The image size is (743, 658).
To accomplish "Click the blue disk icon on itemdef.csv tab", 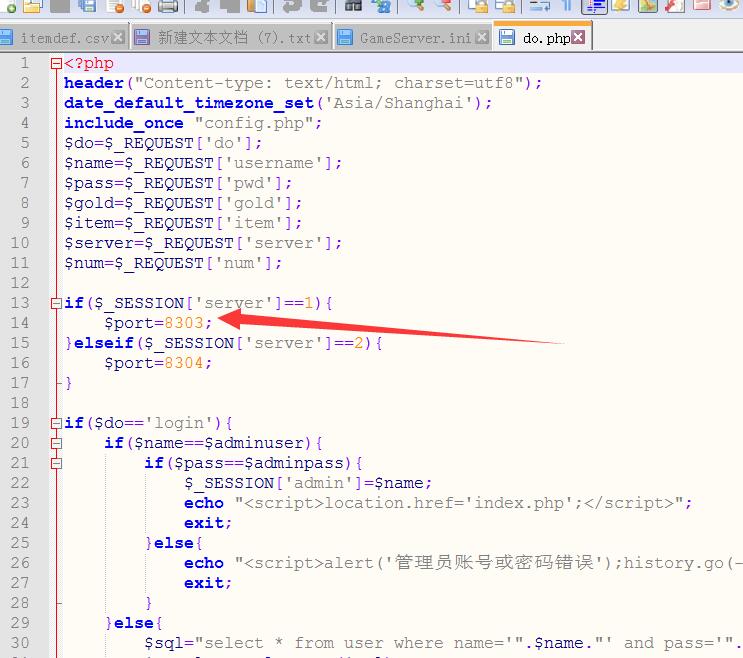I will [x=6, y=37].
